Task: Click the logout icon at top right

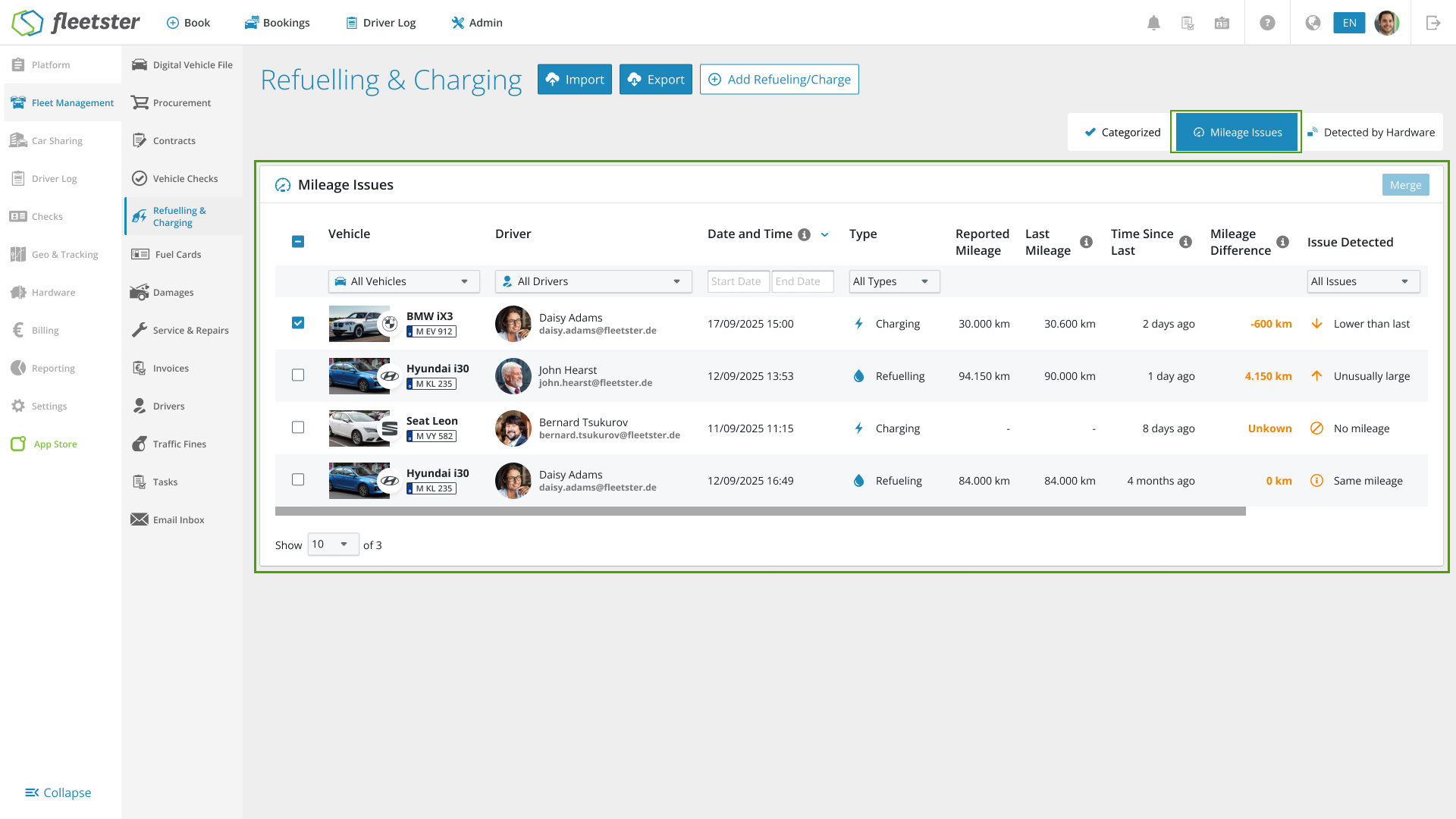Action: pyautogui.click(x=1432, y=23)
